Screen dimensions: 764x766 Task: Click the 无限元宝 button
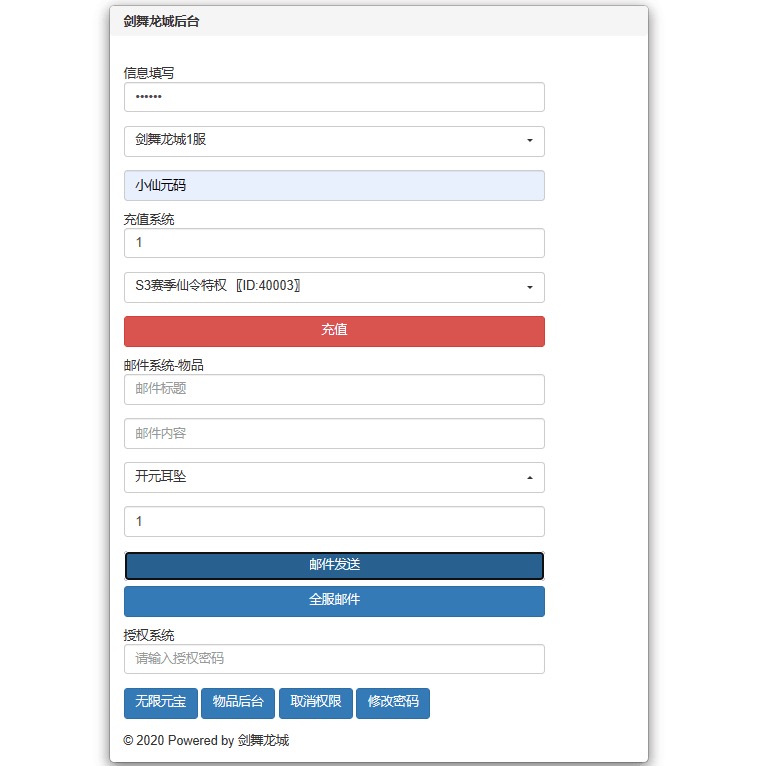pos(161,703)
